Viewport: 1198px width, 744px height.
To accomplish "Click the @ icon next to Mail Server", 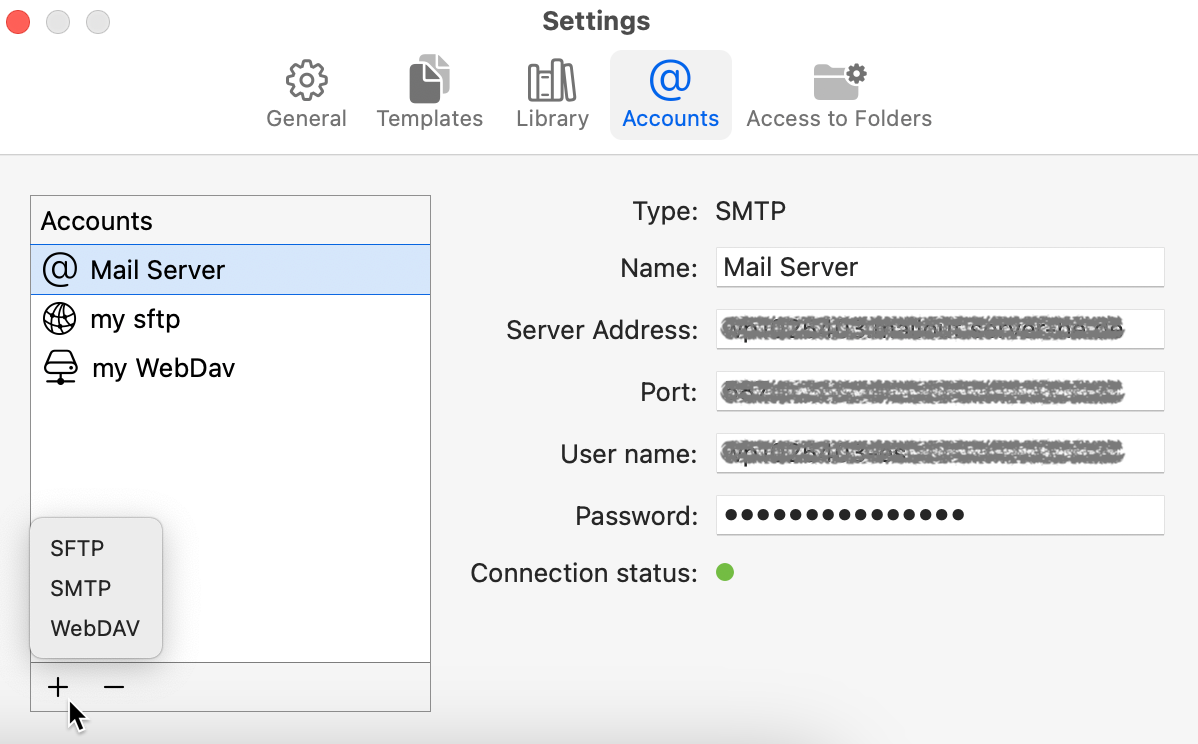I will pyautogui.click(x=62, y=269).
